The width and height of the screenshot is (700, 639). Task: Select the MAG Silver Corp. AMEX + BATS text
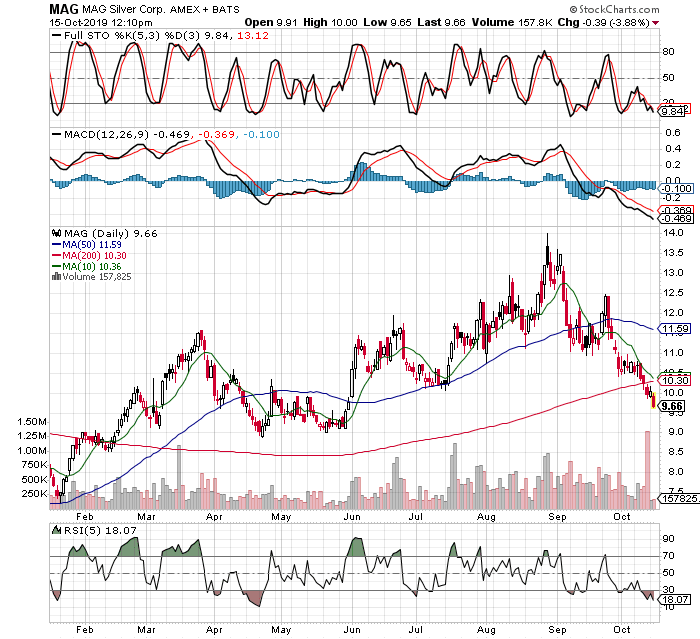coord(161,9)
